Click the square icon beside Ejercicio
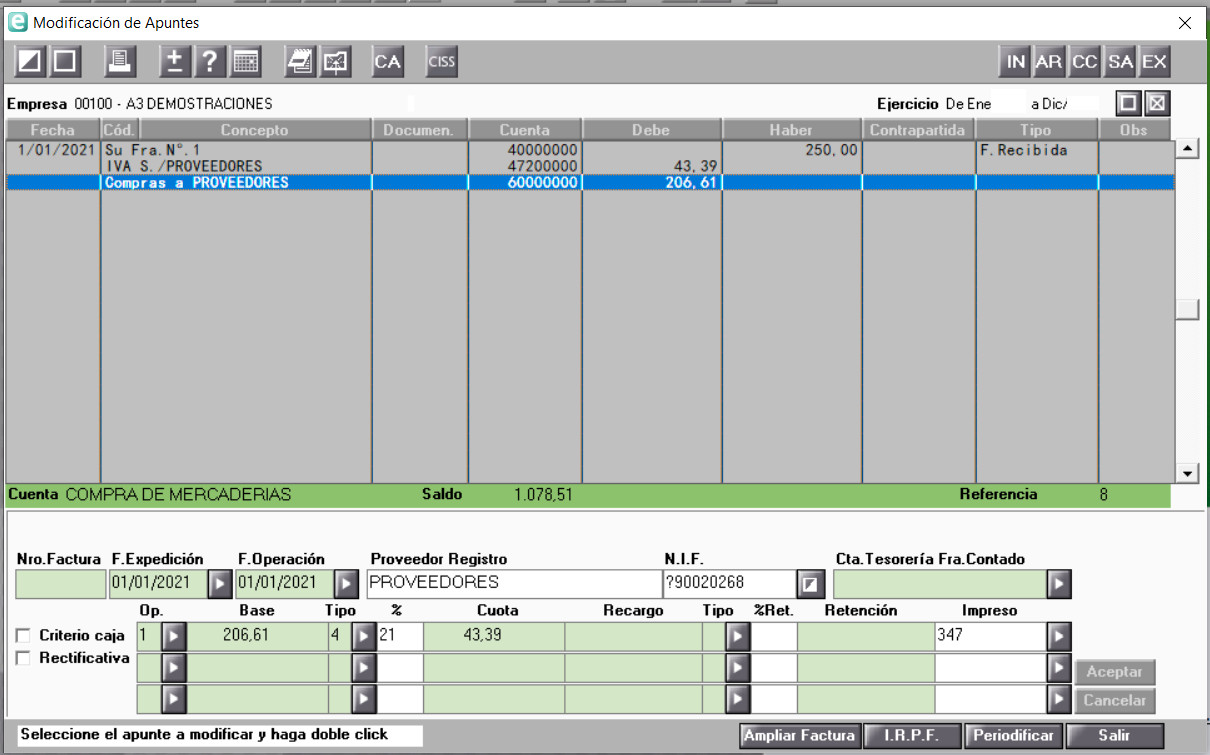The width and height of the screenshot is (1210, 755). tap(1129, 103)
